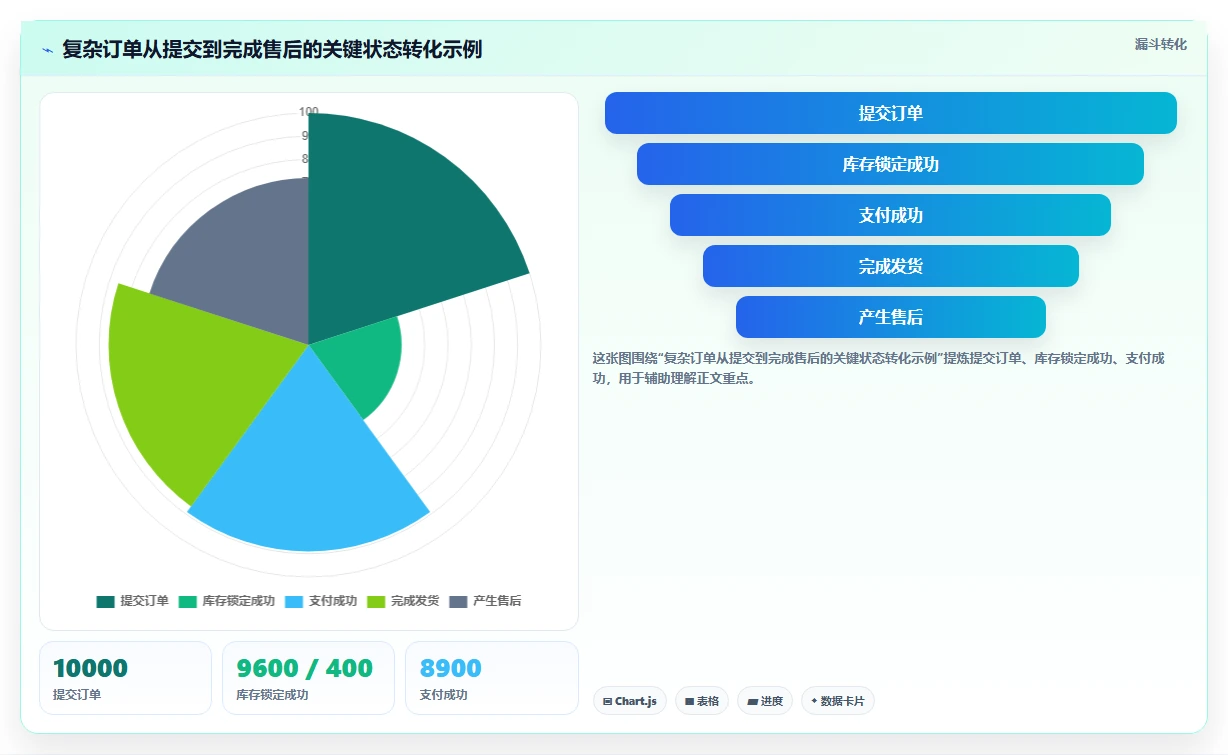Select the 产生售后 funnel stage
1228x755 pixels.
click(x=890, y=317)
